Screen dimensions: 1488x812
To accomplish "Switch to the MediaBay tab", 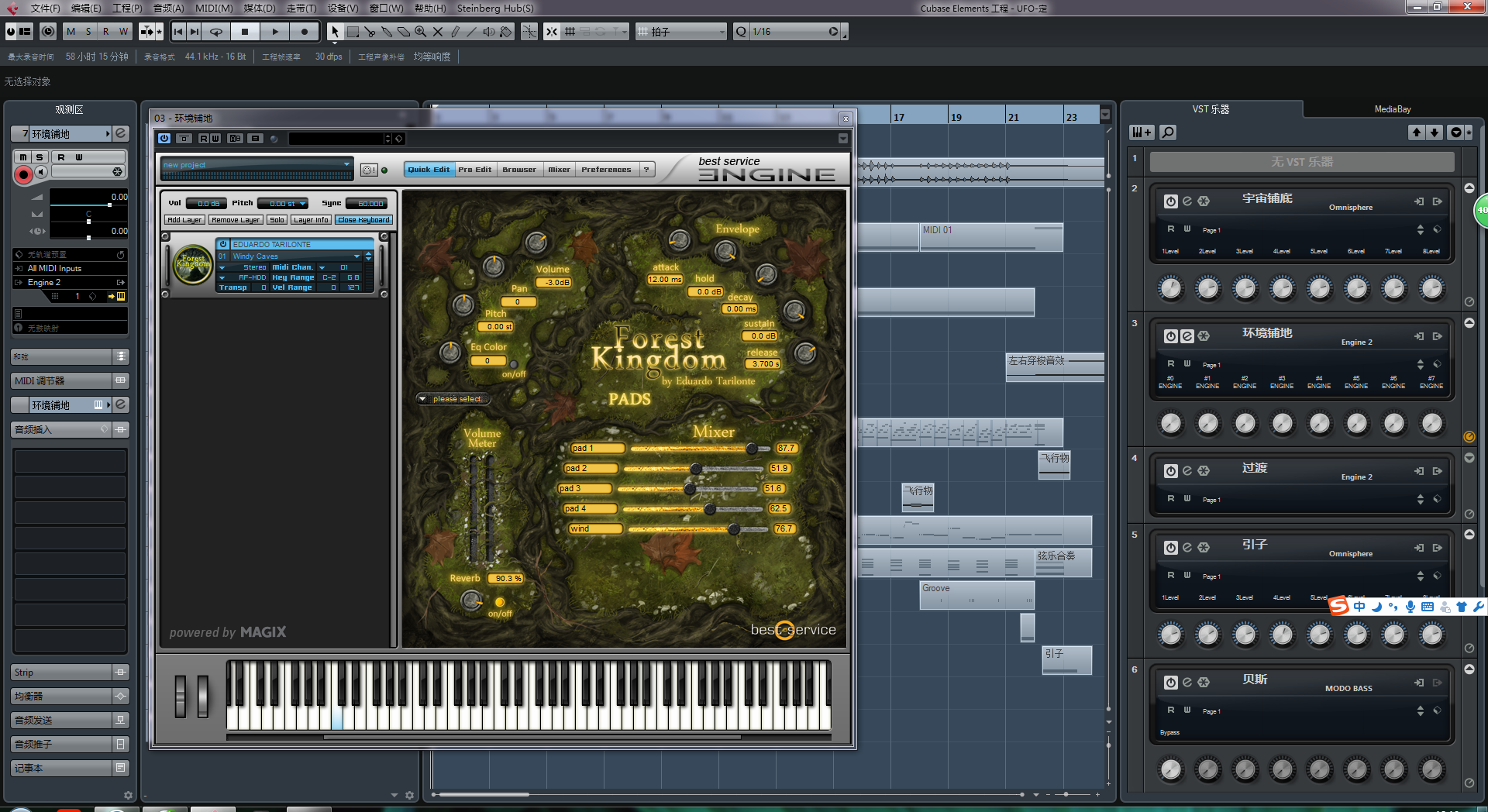I will [x=1393, y=109].
